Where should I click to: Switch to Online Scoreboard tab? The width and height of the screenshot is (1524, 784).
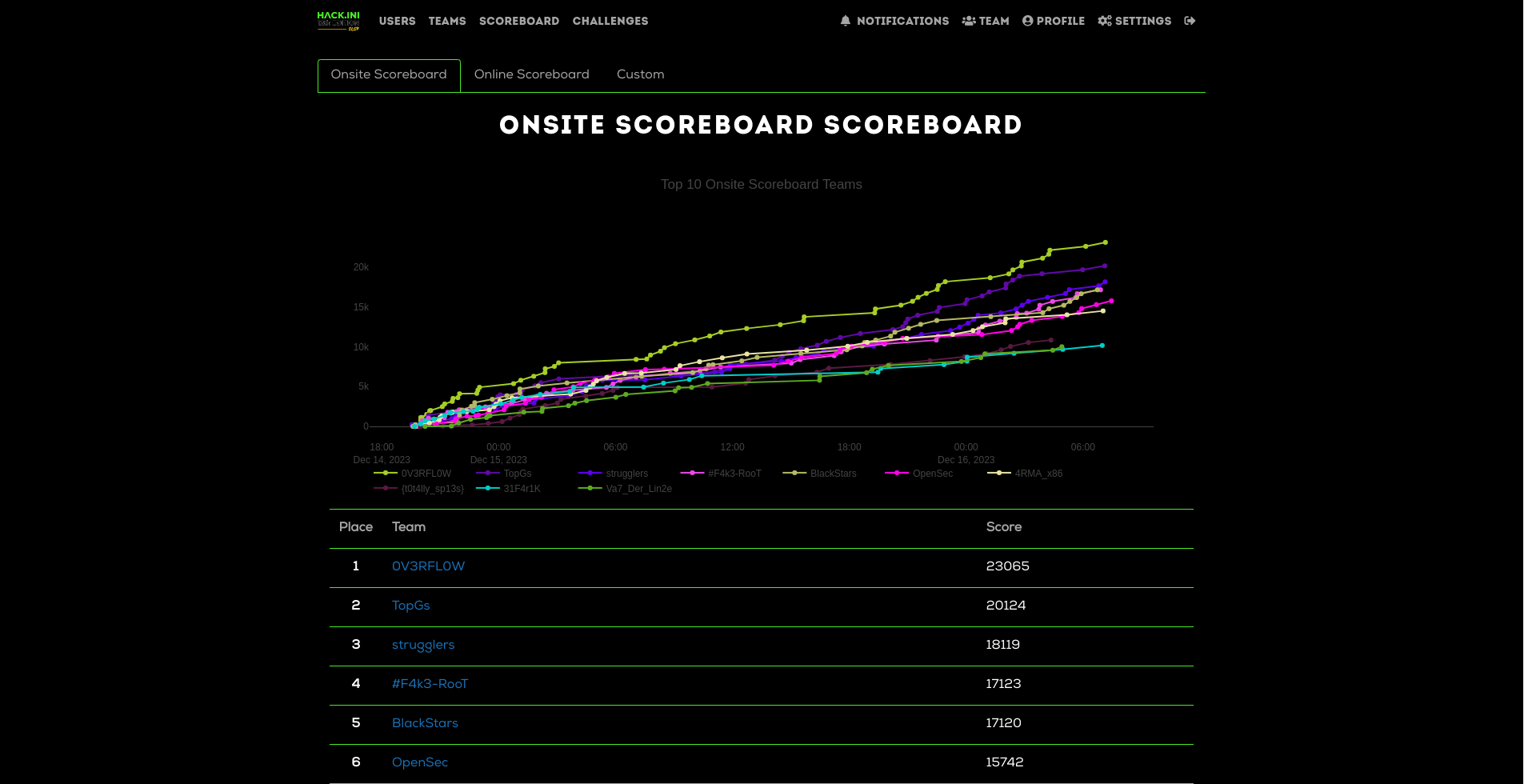[532, 75]
